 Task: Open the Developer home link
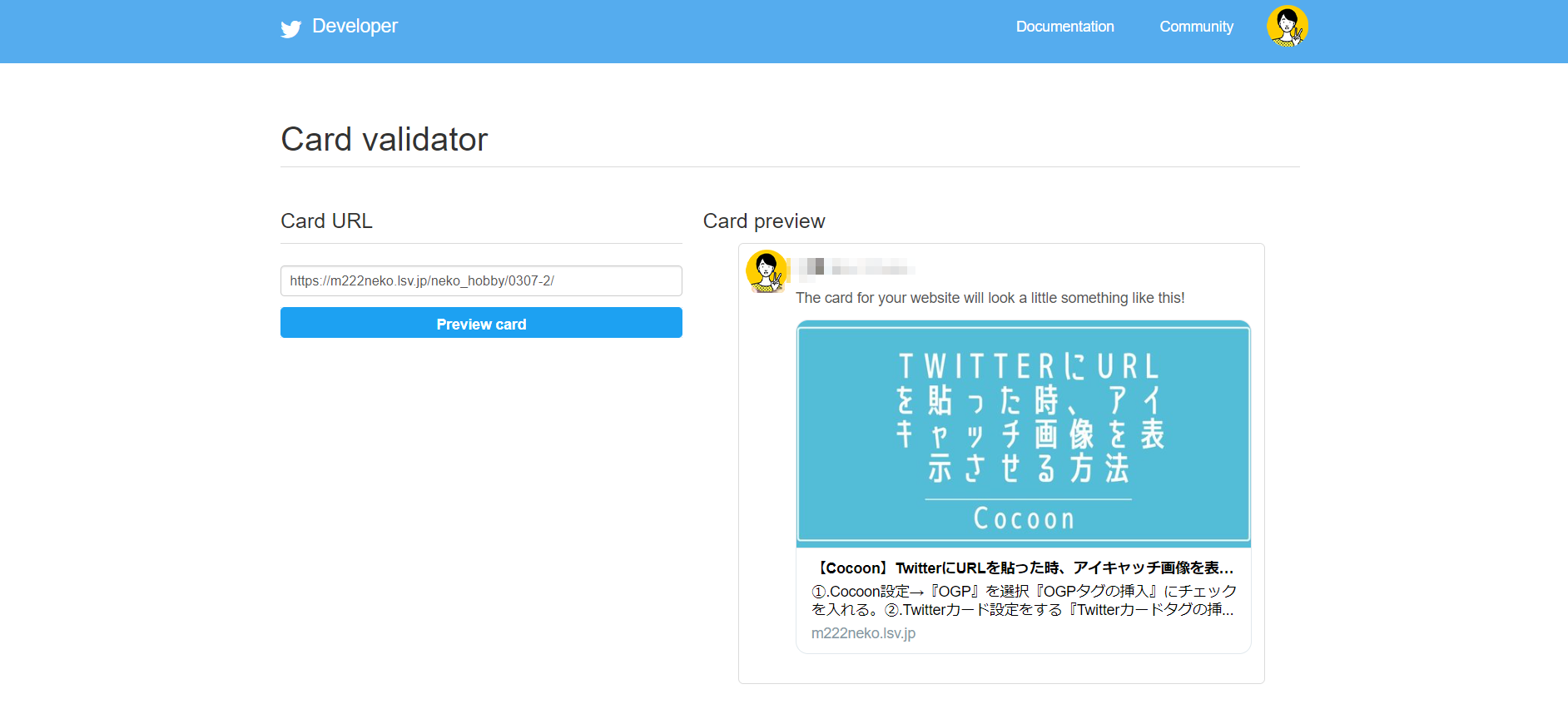[x=355, y=26]
